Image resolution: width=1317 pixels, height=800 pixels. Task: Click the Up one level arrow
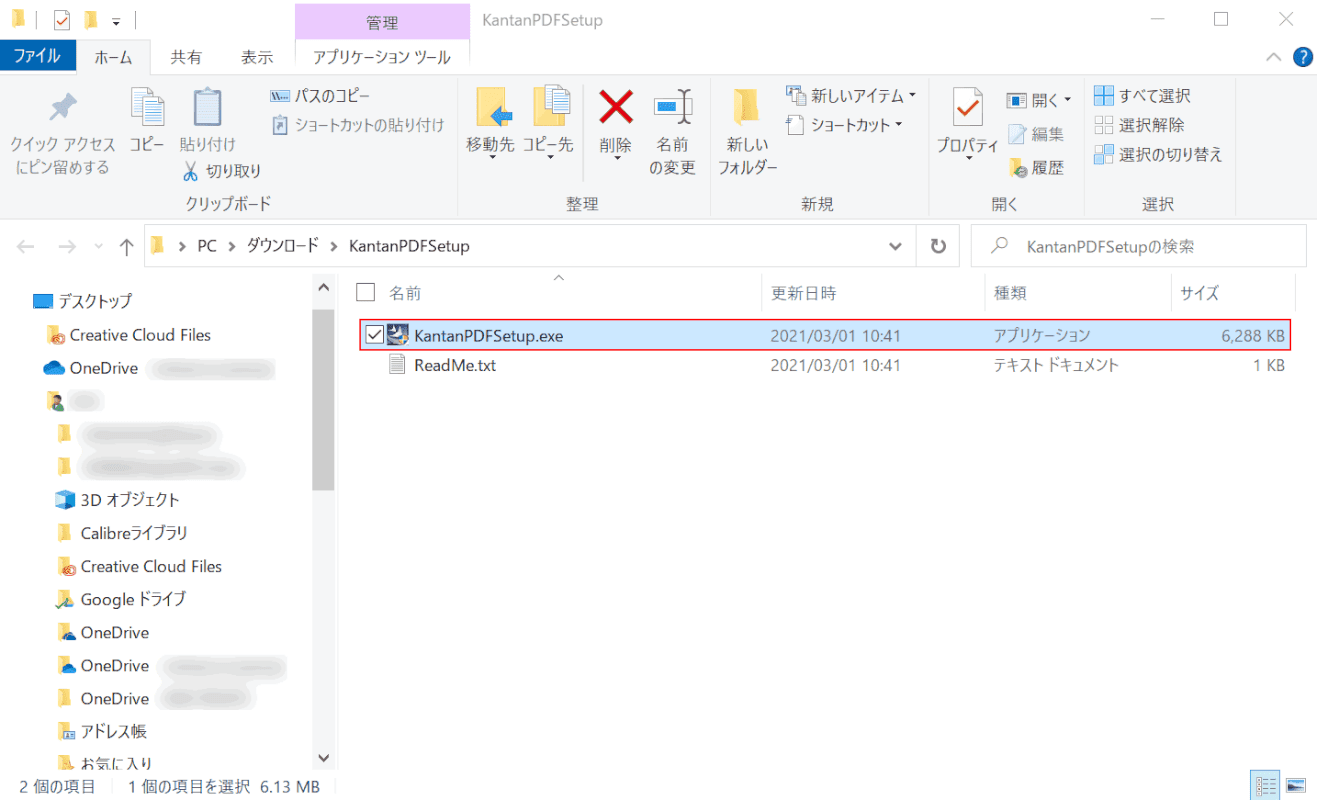coord(126,246)
